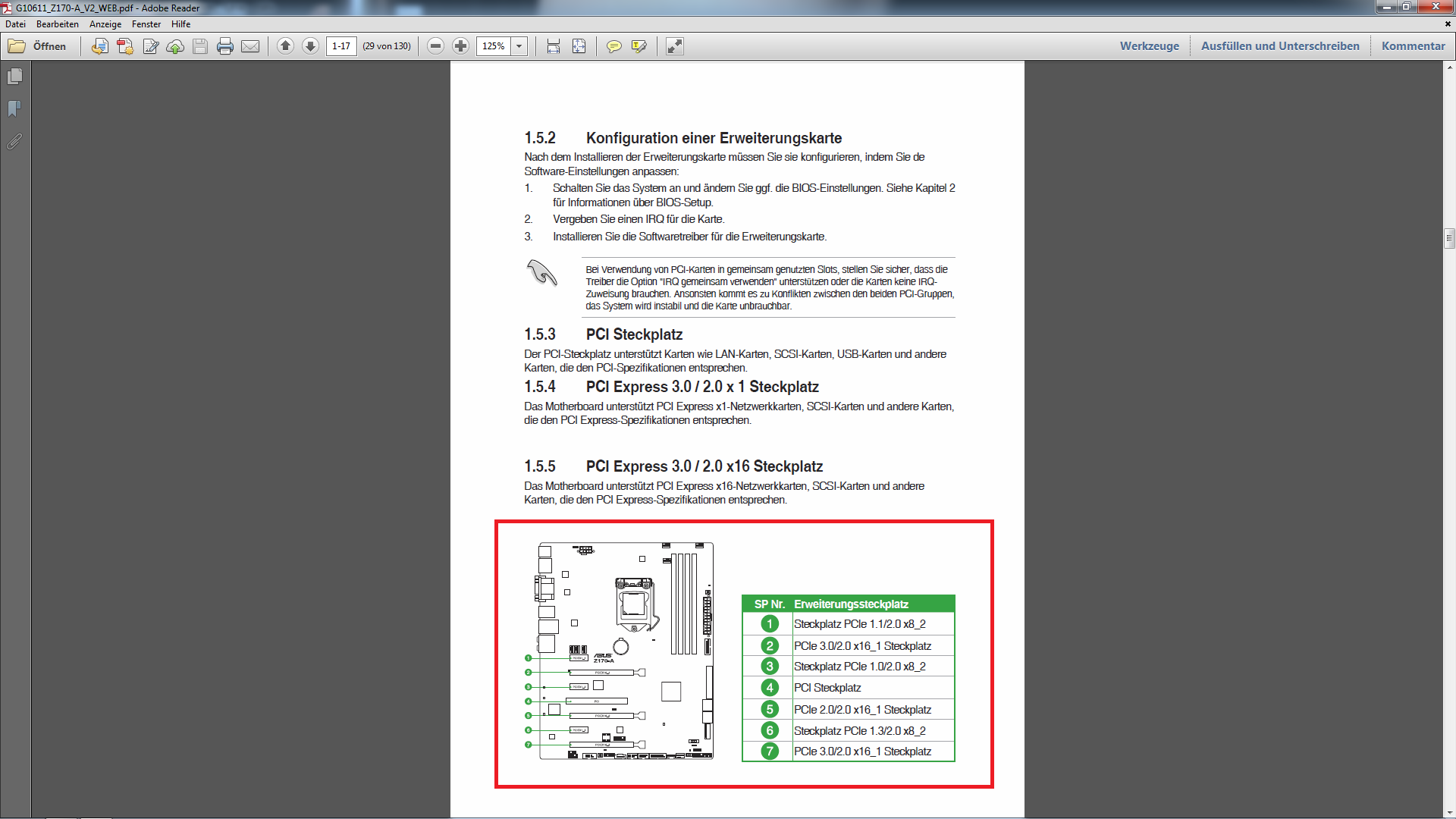Go to previous page arrow

pyautogui.click(x=285, y=46)
